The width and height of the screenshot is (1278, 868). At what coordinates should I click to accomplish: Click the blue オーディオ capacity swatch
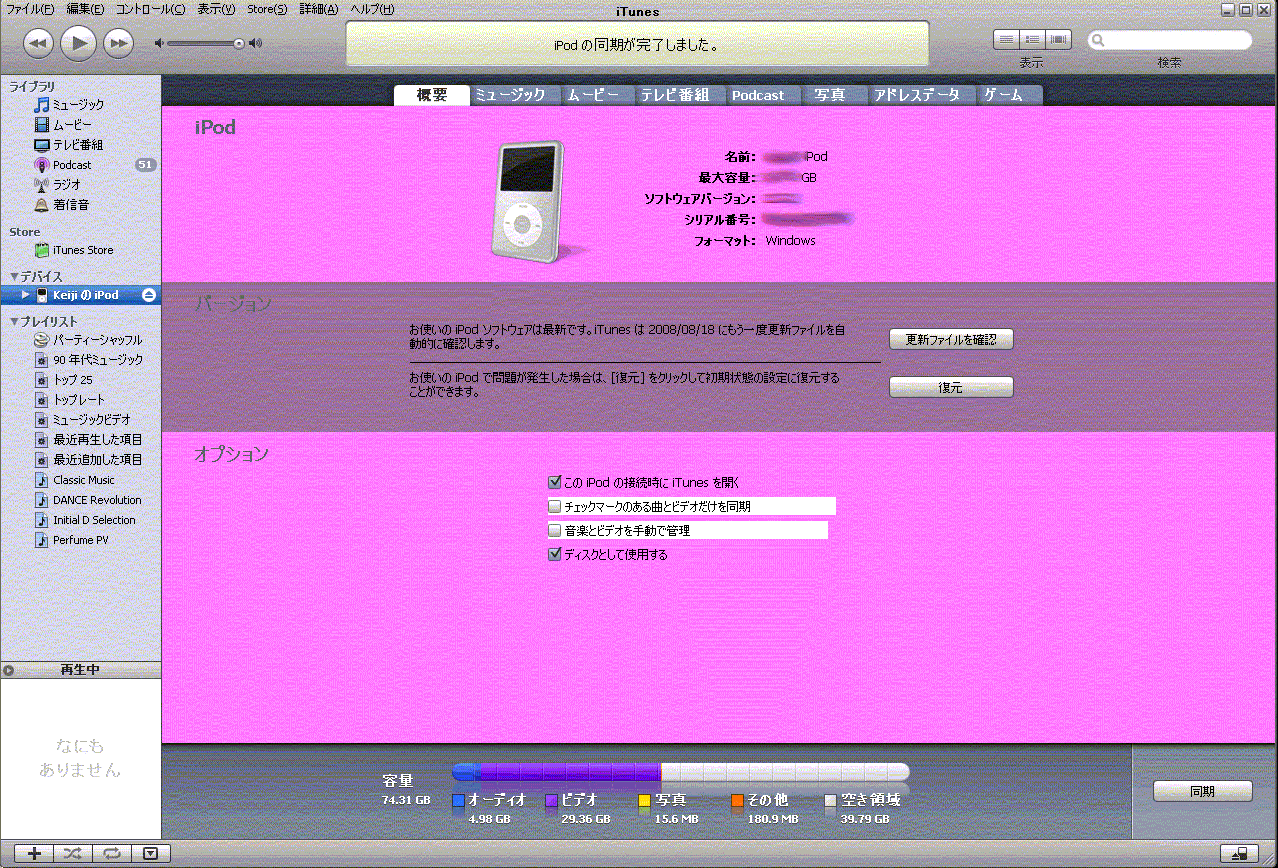(x=459, y=800)
